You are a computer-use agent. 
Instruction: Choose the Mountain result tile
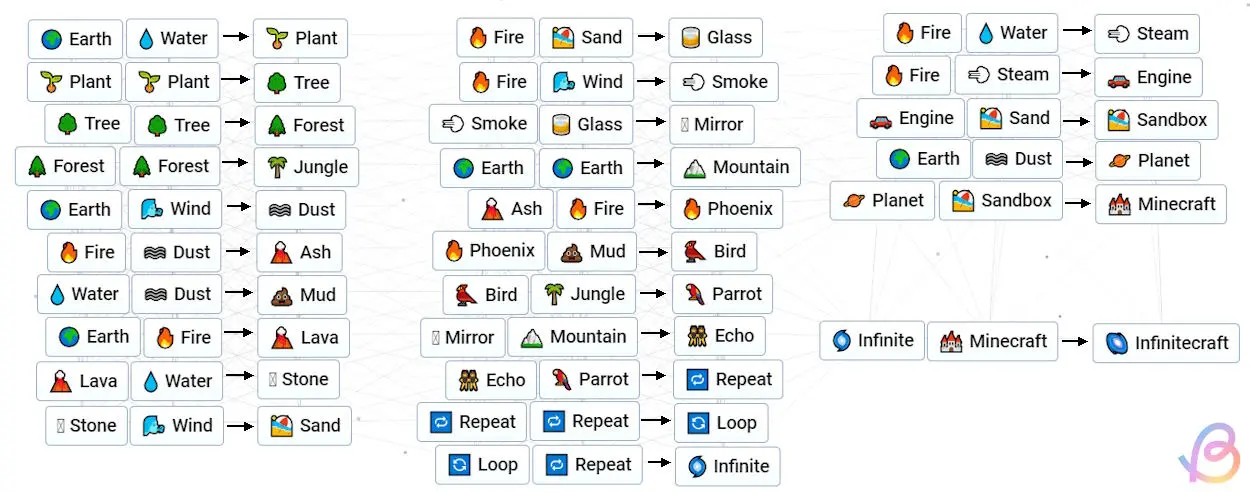[736, 167]
